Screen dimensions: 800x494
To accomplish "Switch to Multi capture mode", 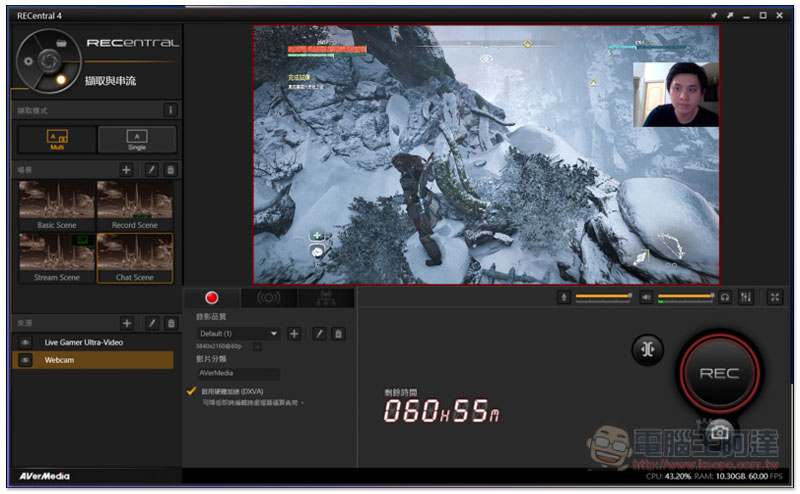I will pyautogui.click(x=57, y=139).
